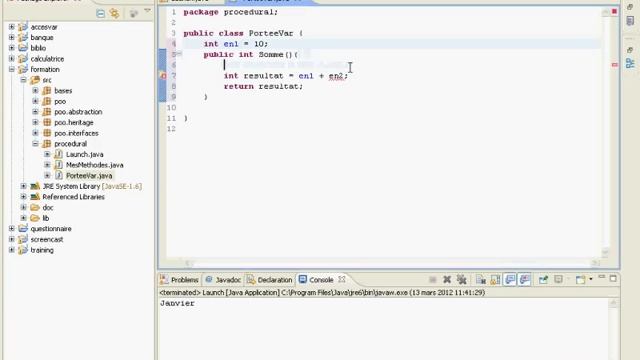Screen dimensions: 640x360
Task: Expand the calculatrice project
Action: coord(11,59)
